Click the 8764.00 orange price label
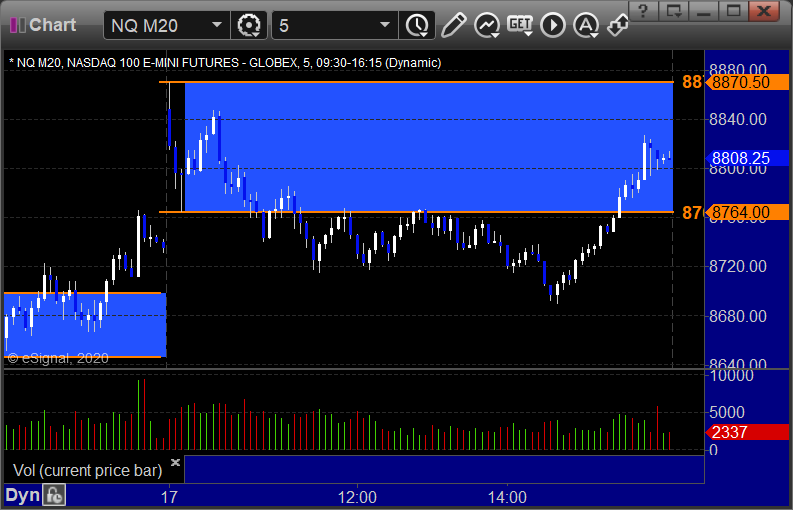 click(747, 212)
